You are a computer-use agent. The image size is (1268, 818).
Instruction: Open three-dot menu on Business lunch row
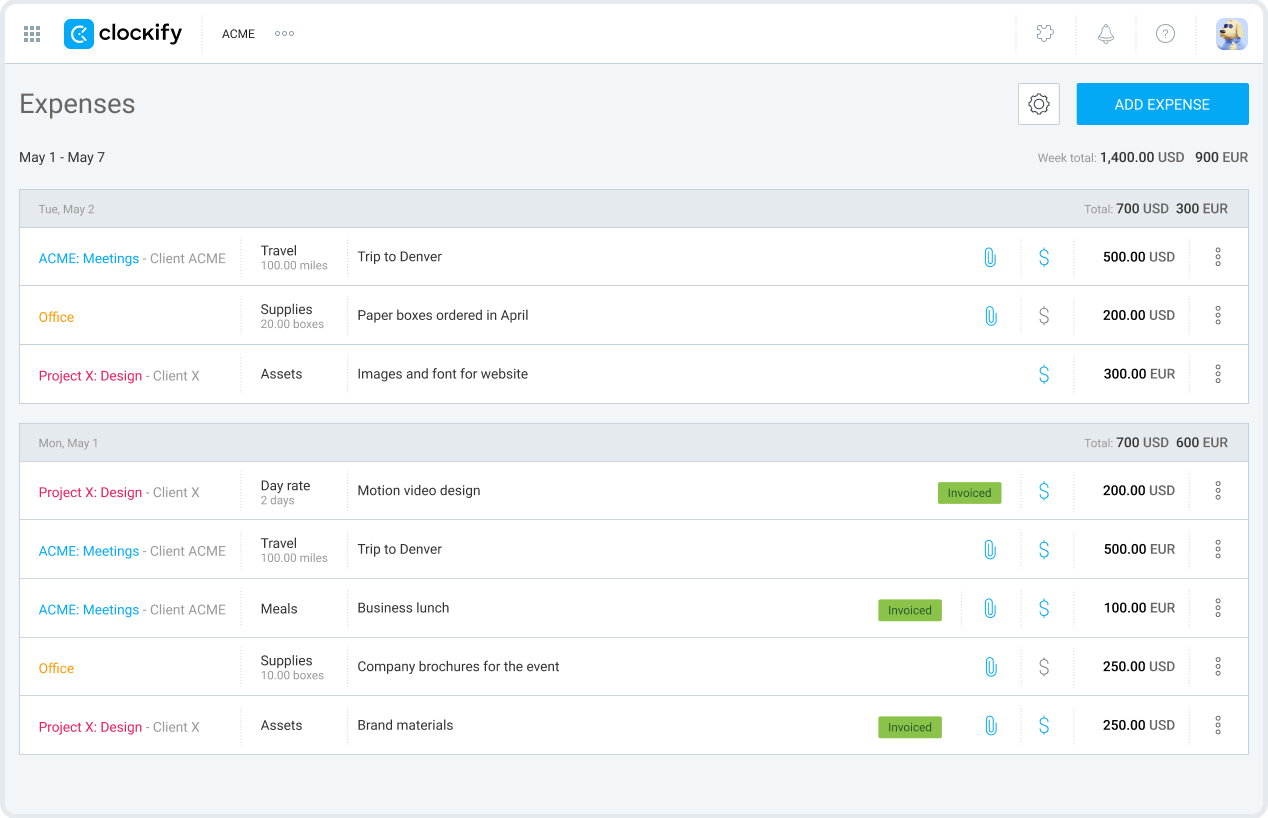(x=1218, y=608)
